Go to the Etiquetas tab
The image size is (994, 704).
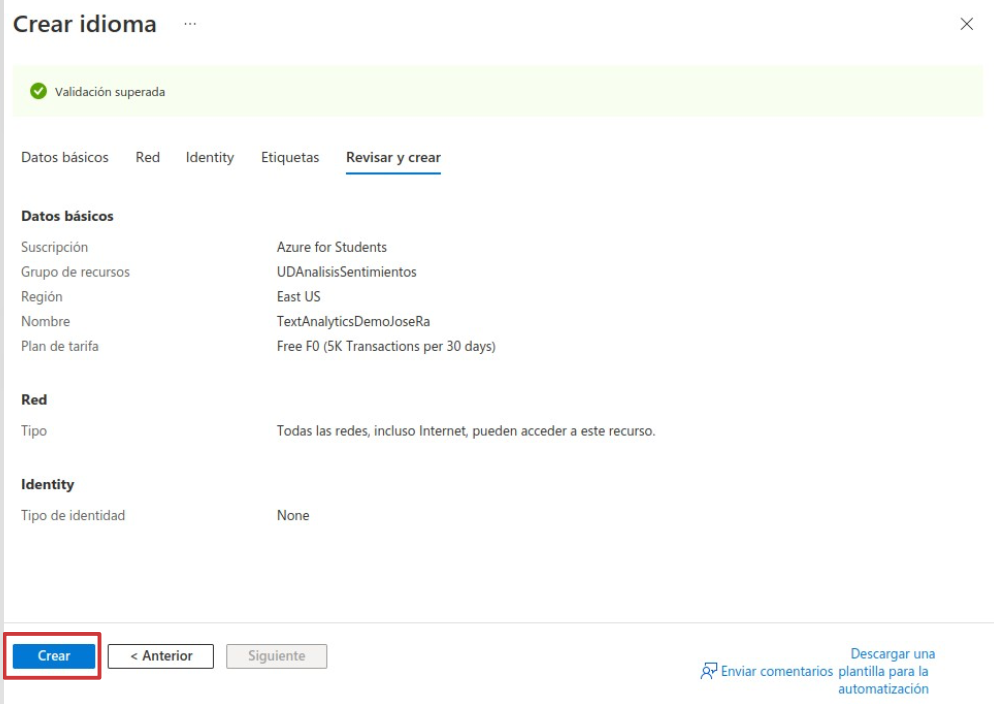tap(289, 156)
